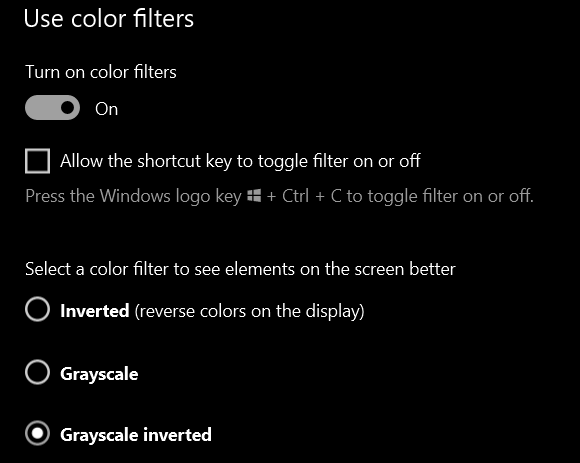580x463 pixels.
Task: Click "Press the Windows logo key" hint text
Action: [x=133, y=196]
